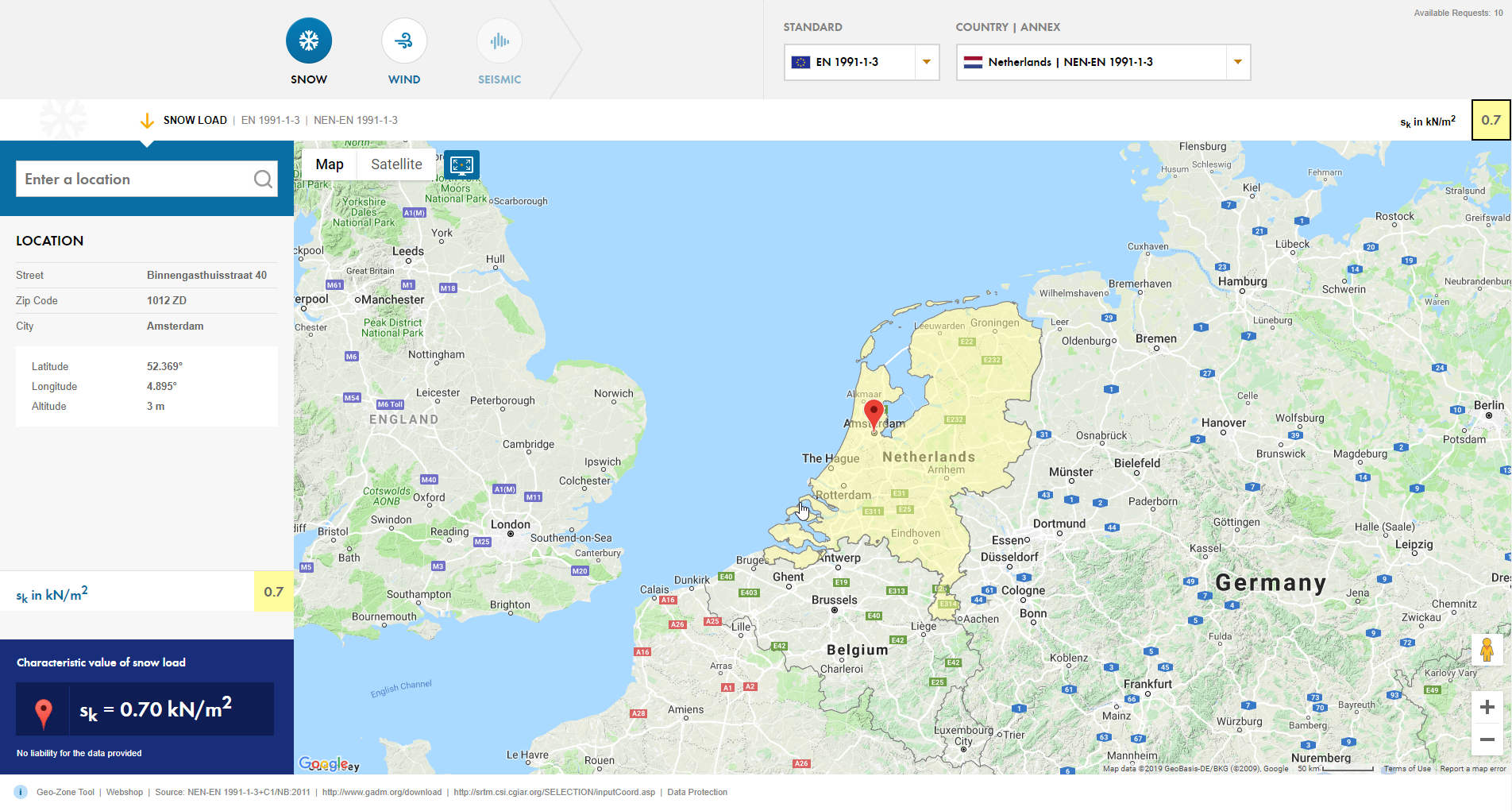
Task: Select the WIND analysis icon
Action: click(x=403, y=40)
